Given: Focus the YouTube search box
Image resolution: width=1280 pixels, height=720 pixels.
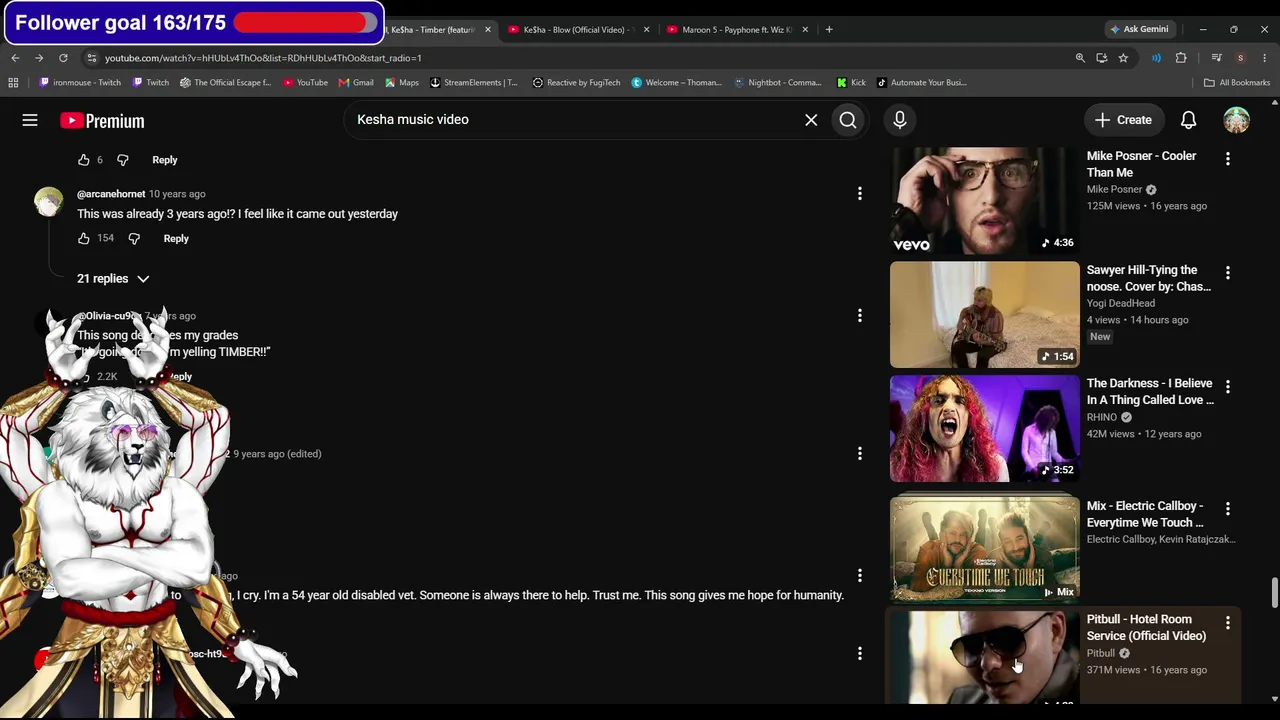Looking at the screenshot, I should [x=575, y=120].
